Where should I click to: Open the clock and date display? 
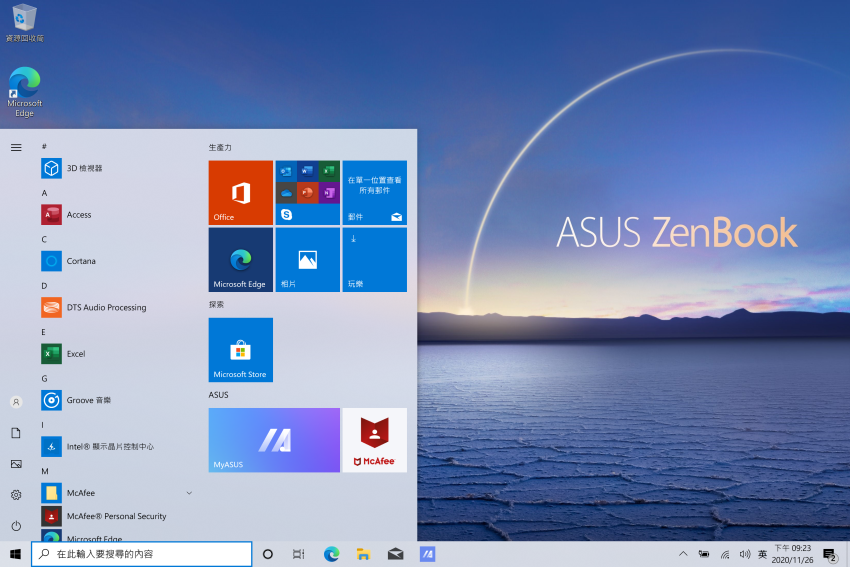point(793,554)
